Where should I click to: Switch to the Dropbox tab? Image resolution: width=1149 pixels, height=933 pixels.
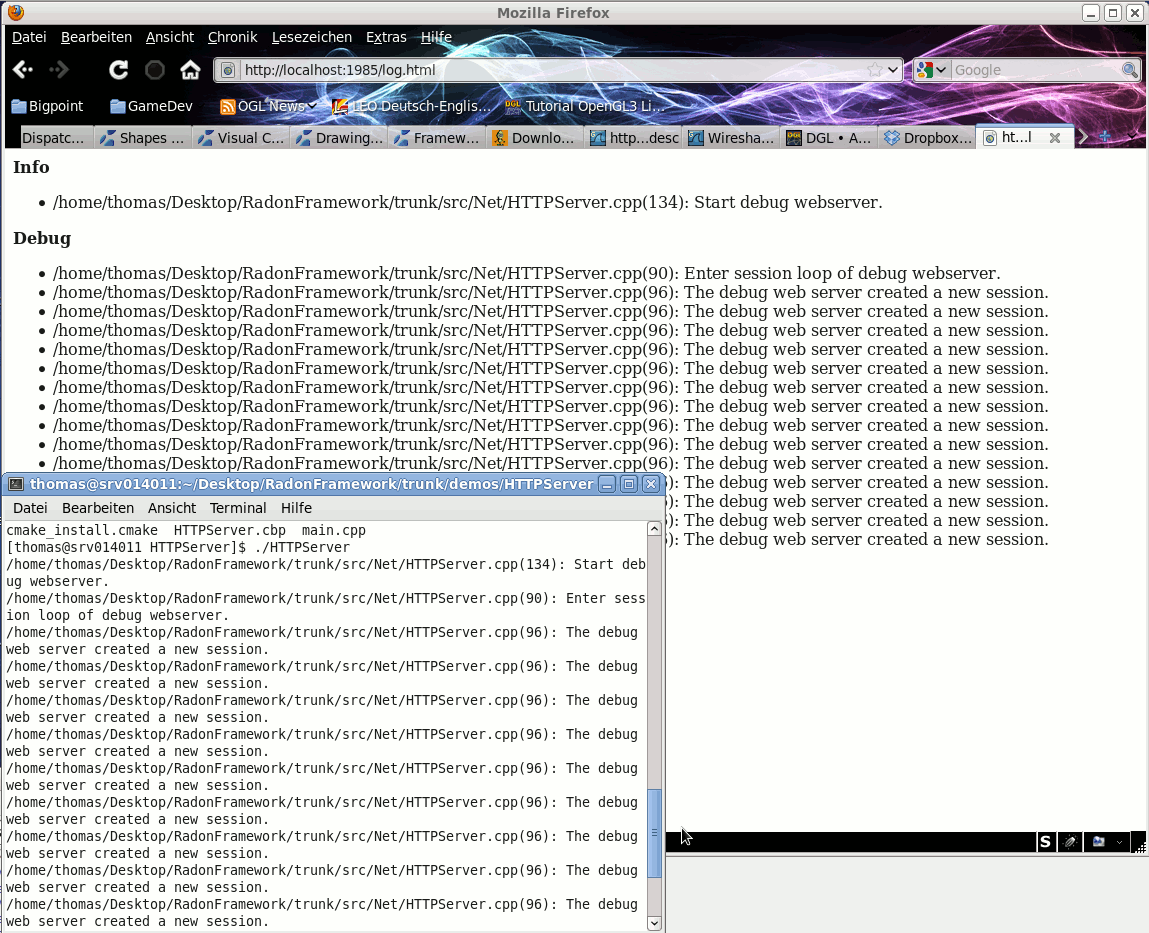[x=928, y=138]
